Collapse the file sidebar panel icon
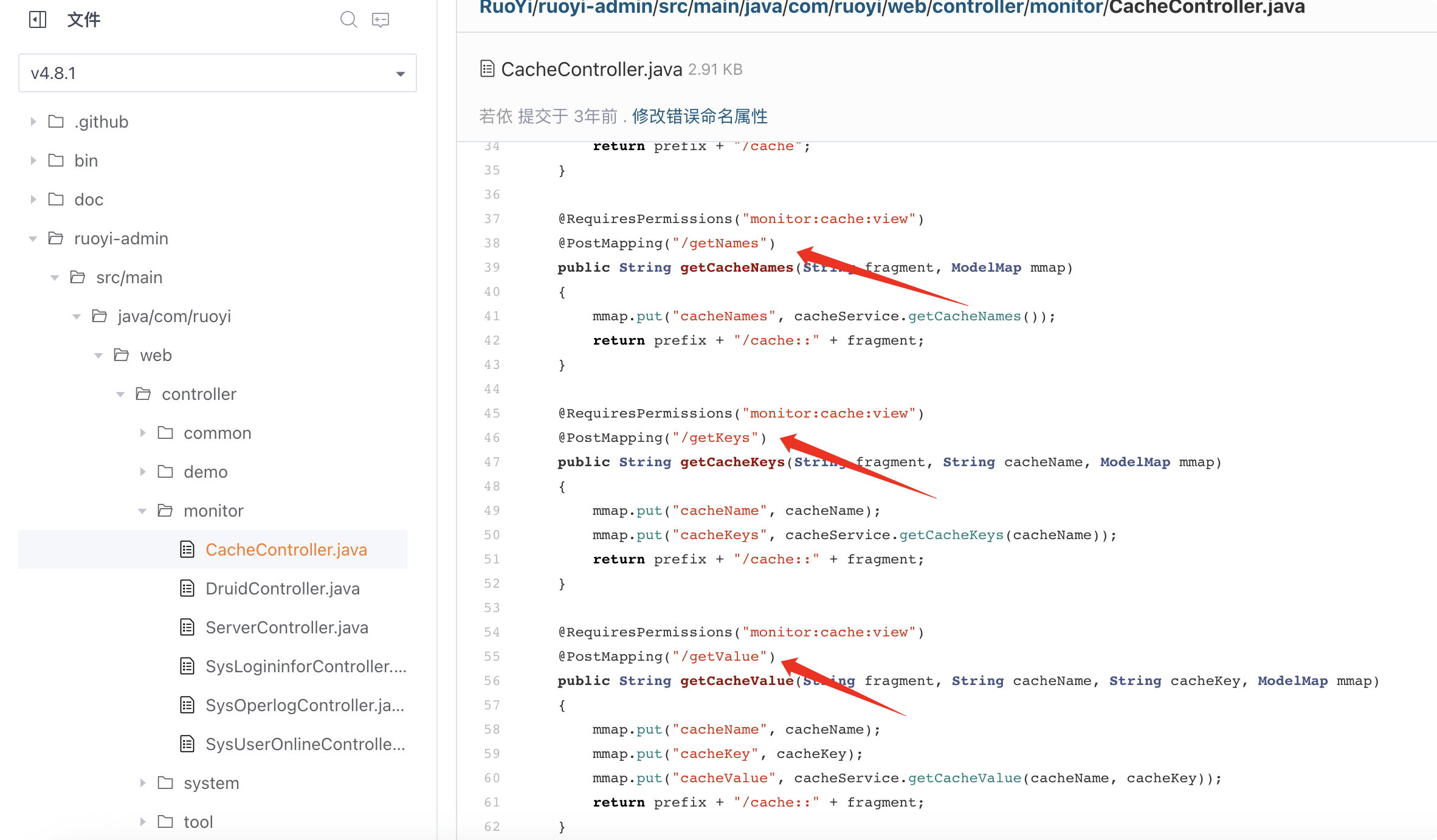Viewport: 1437px width, 840px height. (x=38, y=19)
